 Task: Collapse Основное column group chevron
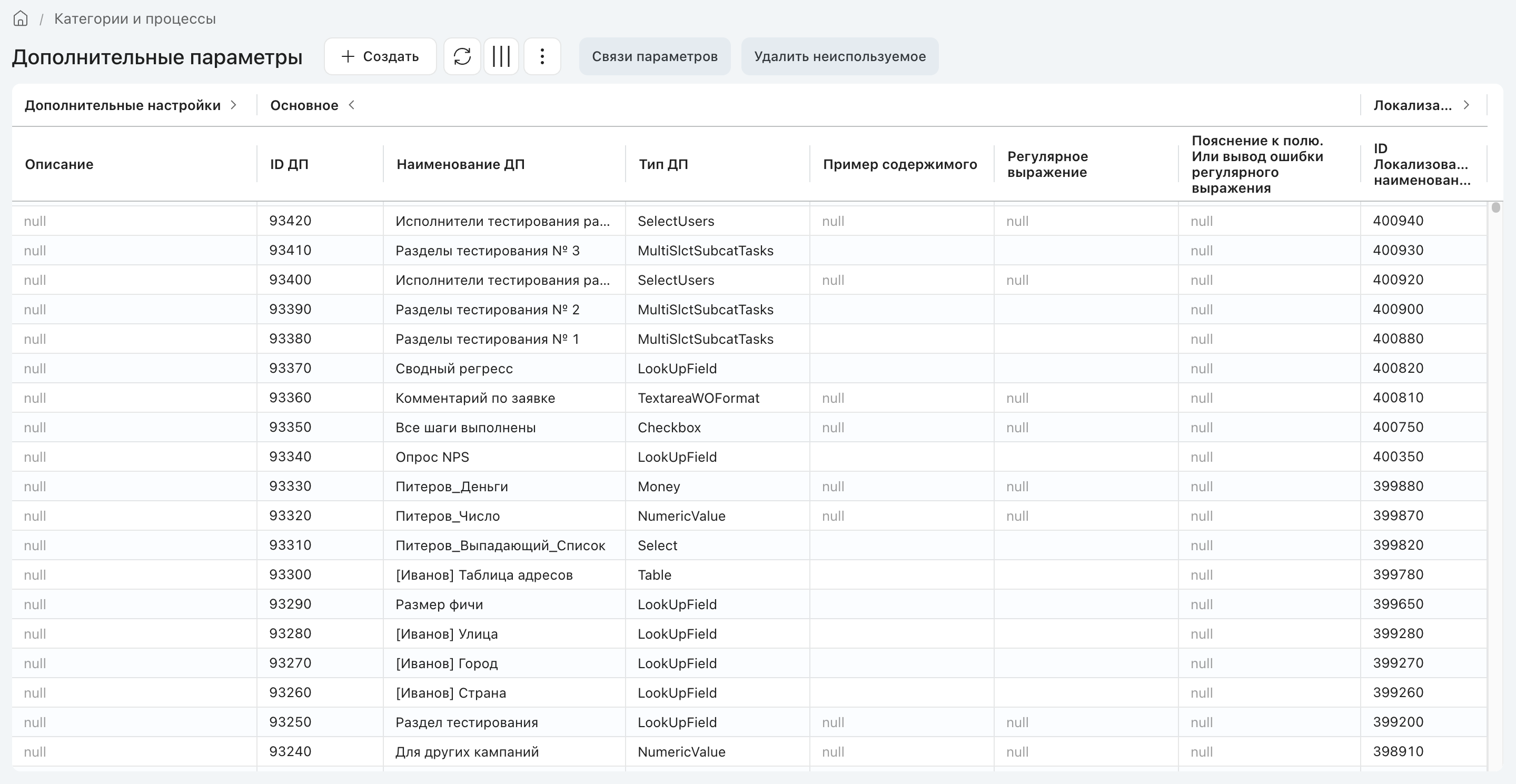(x=351, y=105)
